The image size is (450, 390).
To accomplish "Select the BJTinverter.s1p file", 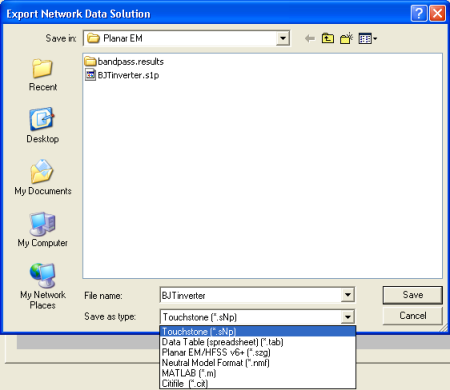I will [122, 75].
